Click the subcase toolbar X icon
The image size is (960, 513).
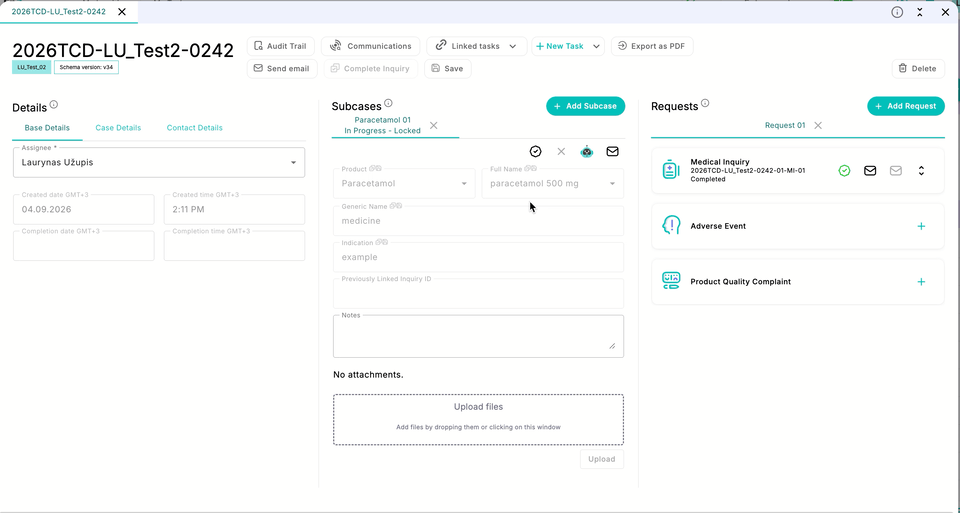(x=561, y=151)
